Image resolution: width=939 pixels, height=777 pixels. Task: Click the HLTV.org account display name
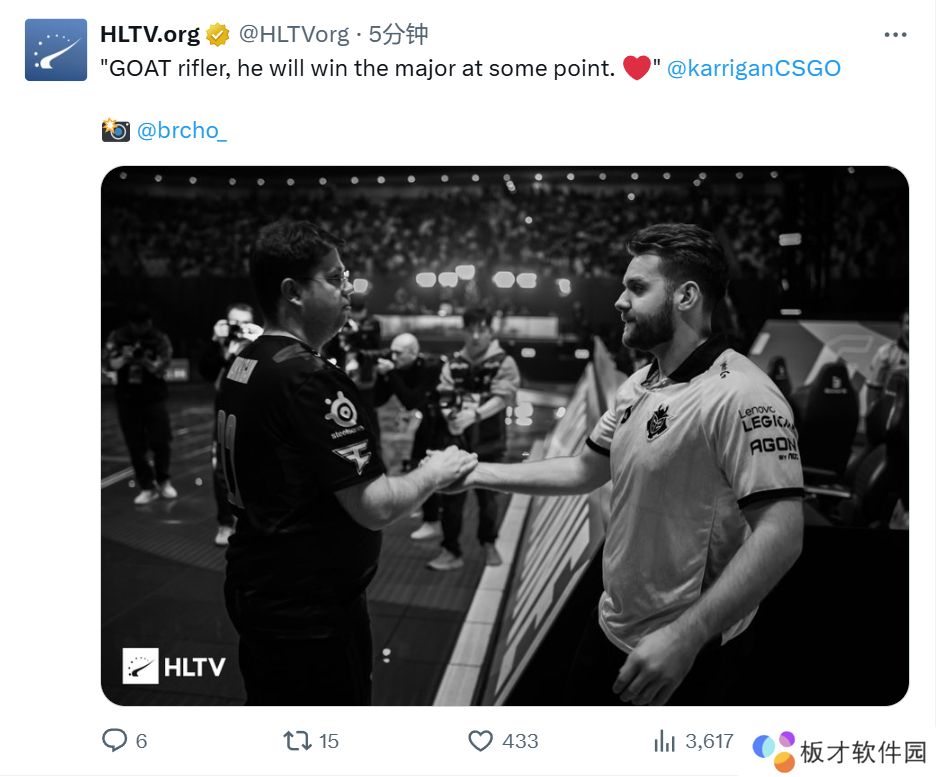(150, 35)
